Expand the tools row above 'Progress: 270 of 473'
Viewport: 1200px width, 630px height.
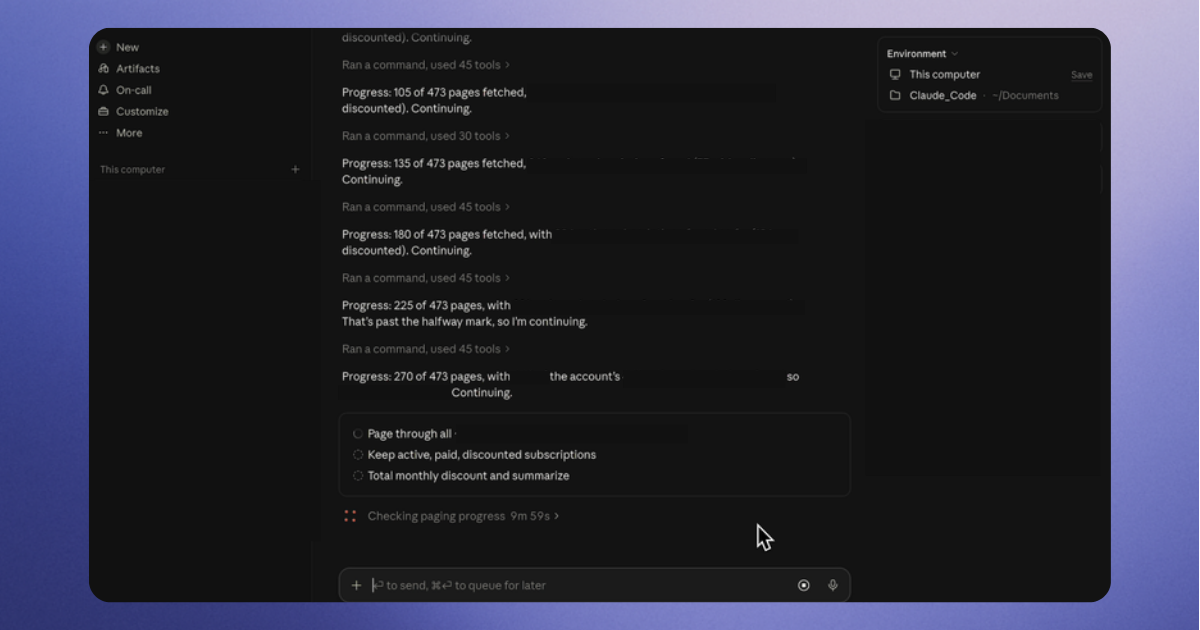(426, 349)
